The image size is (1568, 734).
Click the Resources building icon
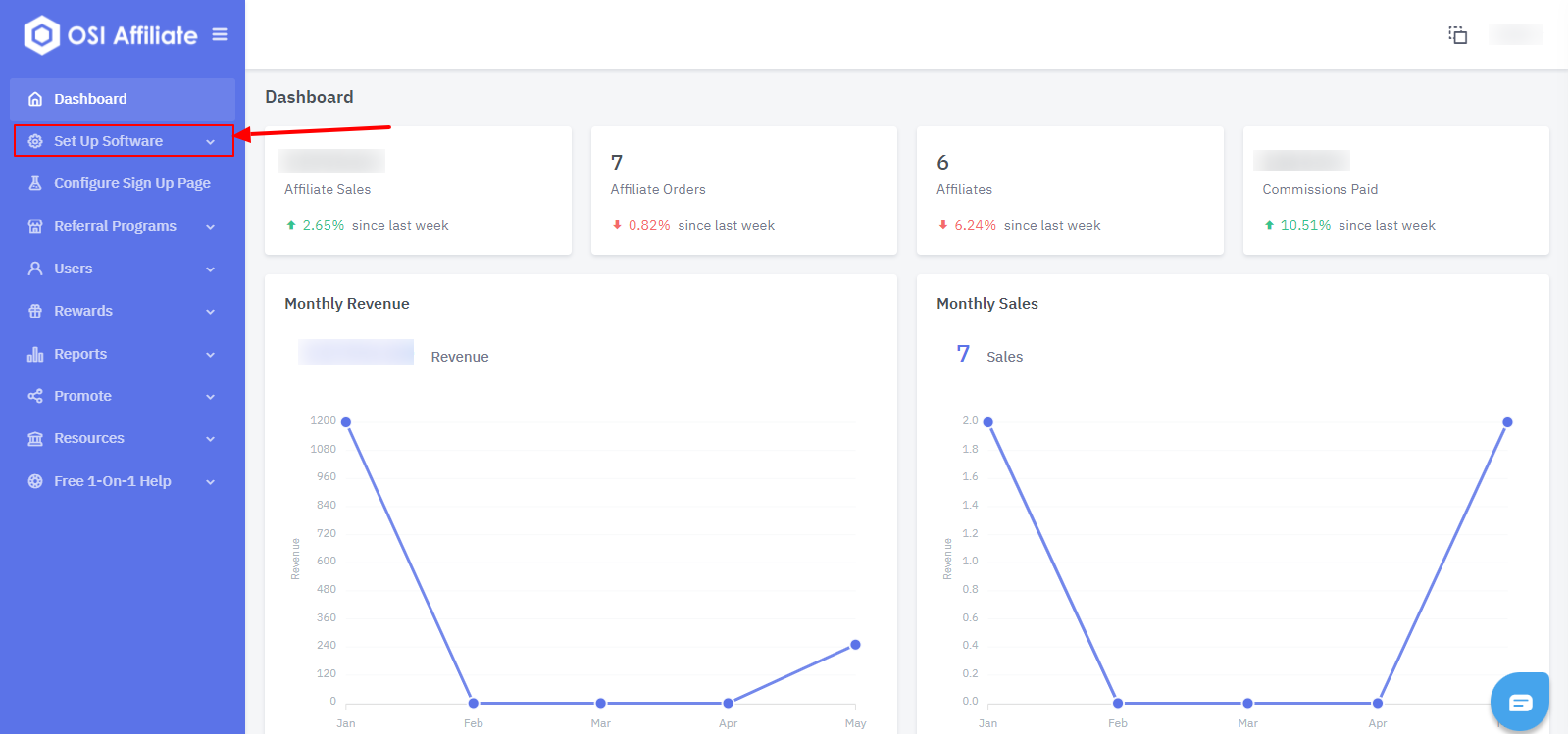click(x=35, y=438)
